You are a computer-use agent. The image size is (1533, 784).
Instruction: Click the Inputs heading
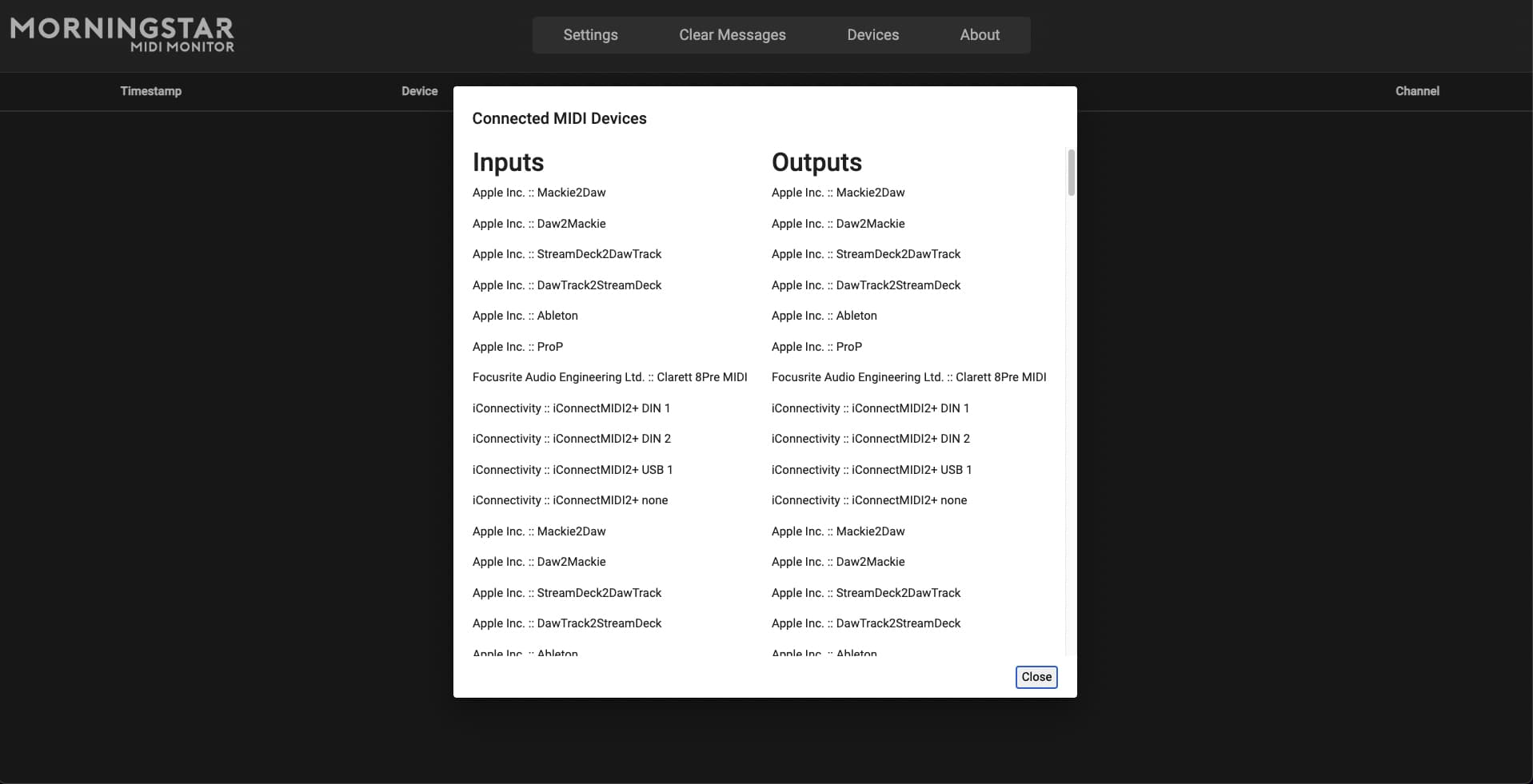[x=509, y=162]
